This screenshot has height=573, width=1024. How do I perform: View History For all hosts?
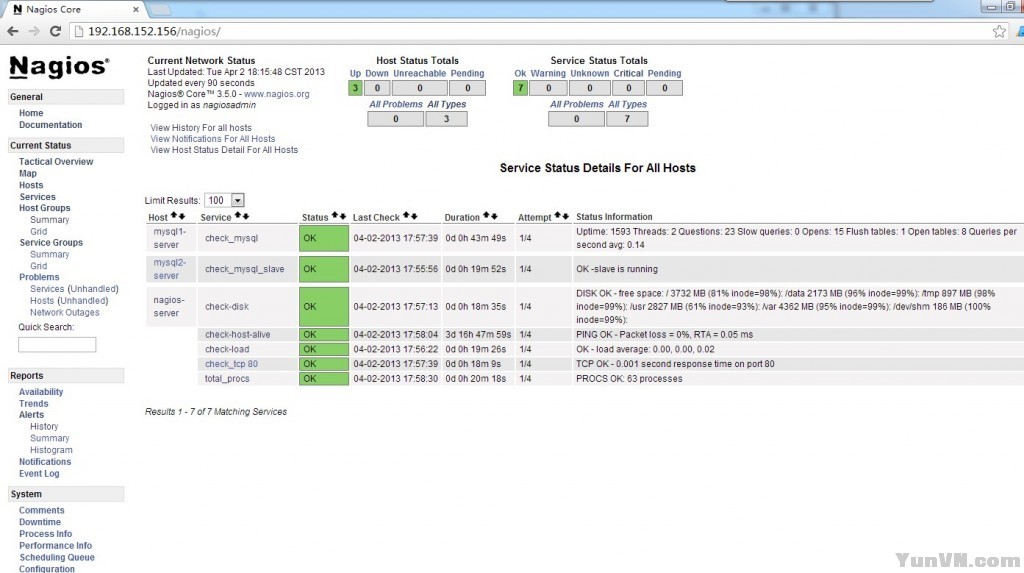point(200,128)
